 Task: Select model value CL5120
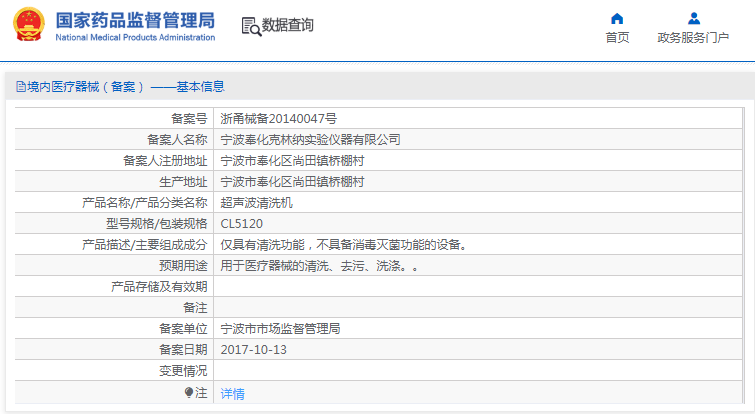242,224
